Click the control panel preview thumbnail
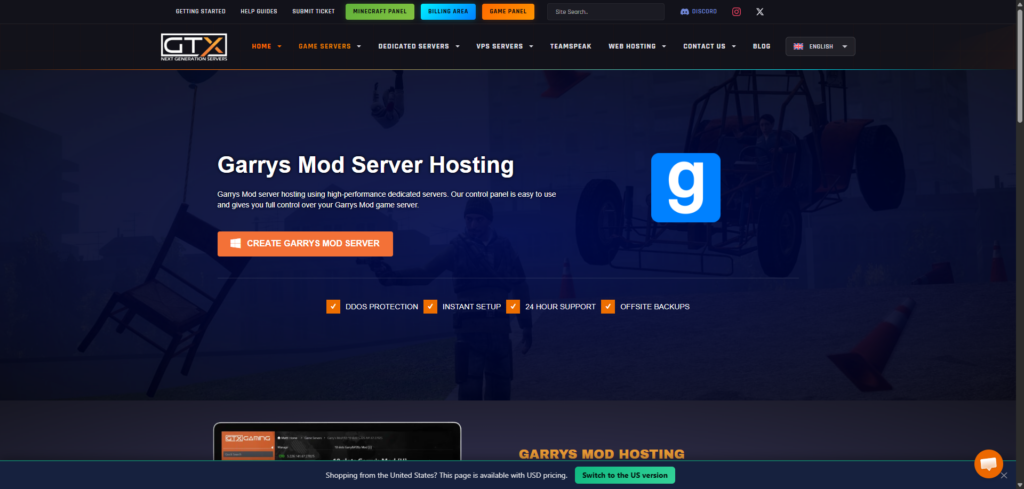 point(337,443)
